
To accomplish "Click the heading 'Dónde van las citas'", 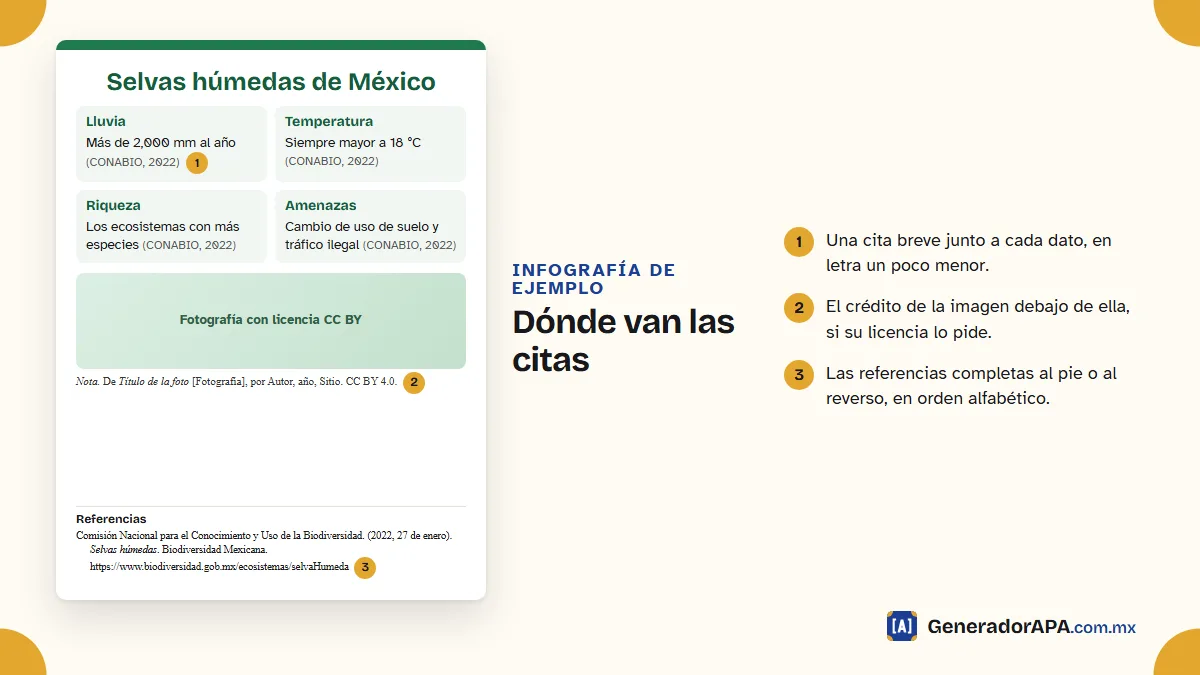I will click(623, 341).
